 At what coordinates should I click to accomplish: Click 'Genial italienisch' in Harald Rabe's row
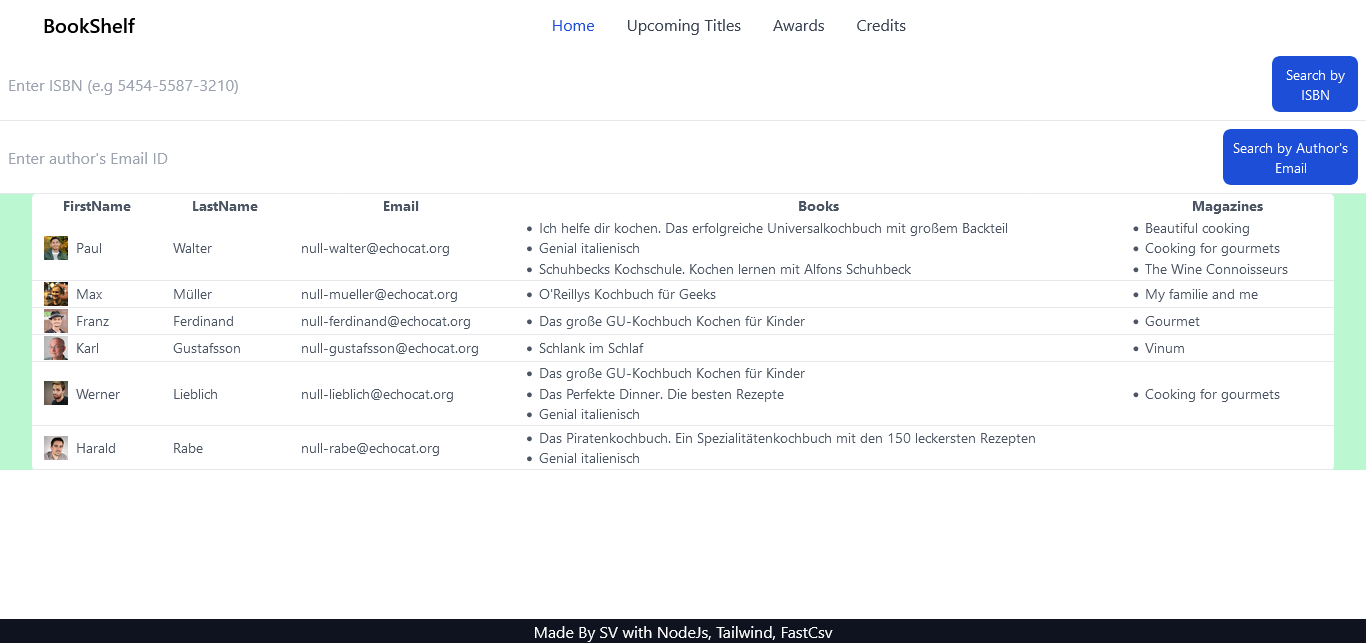point(589,458)
